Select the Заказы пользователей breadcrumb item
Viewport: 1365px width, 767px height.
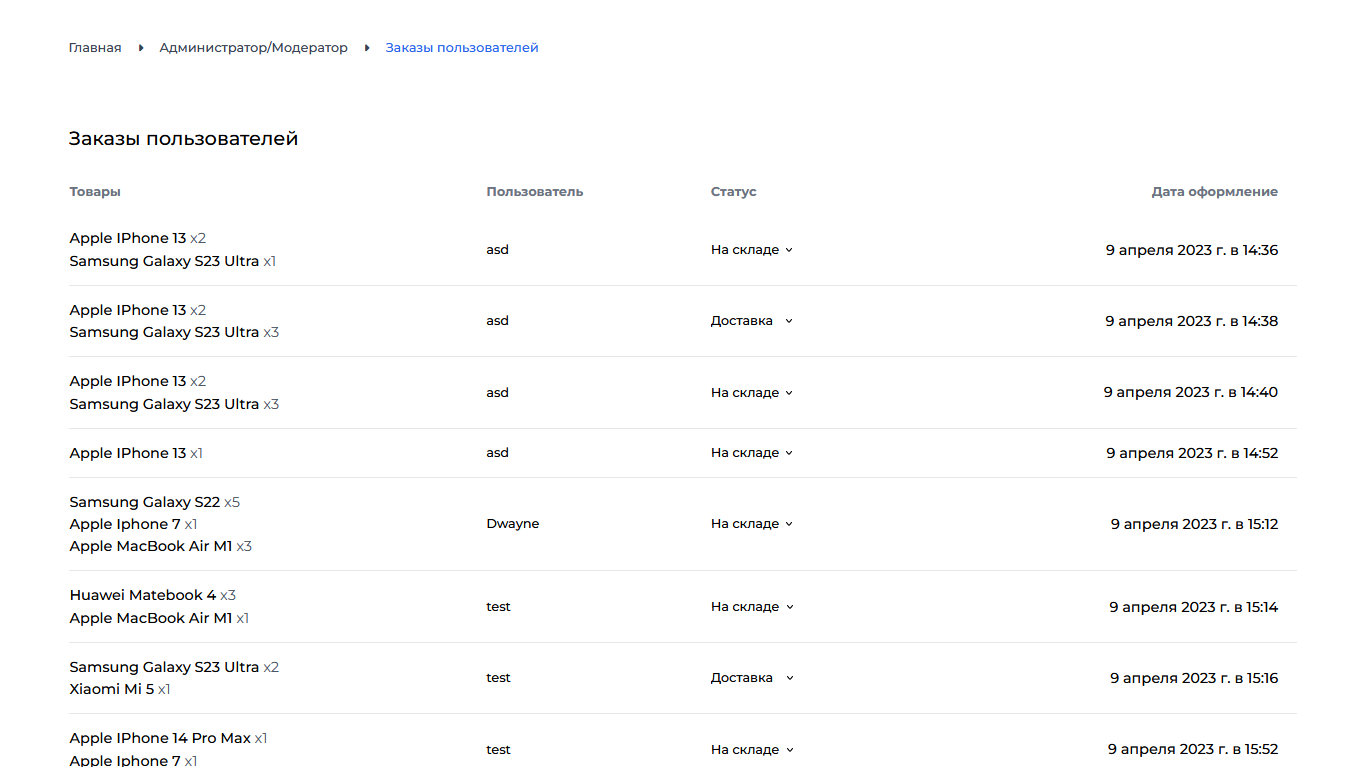click(461, 47)
